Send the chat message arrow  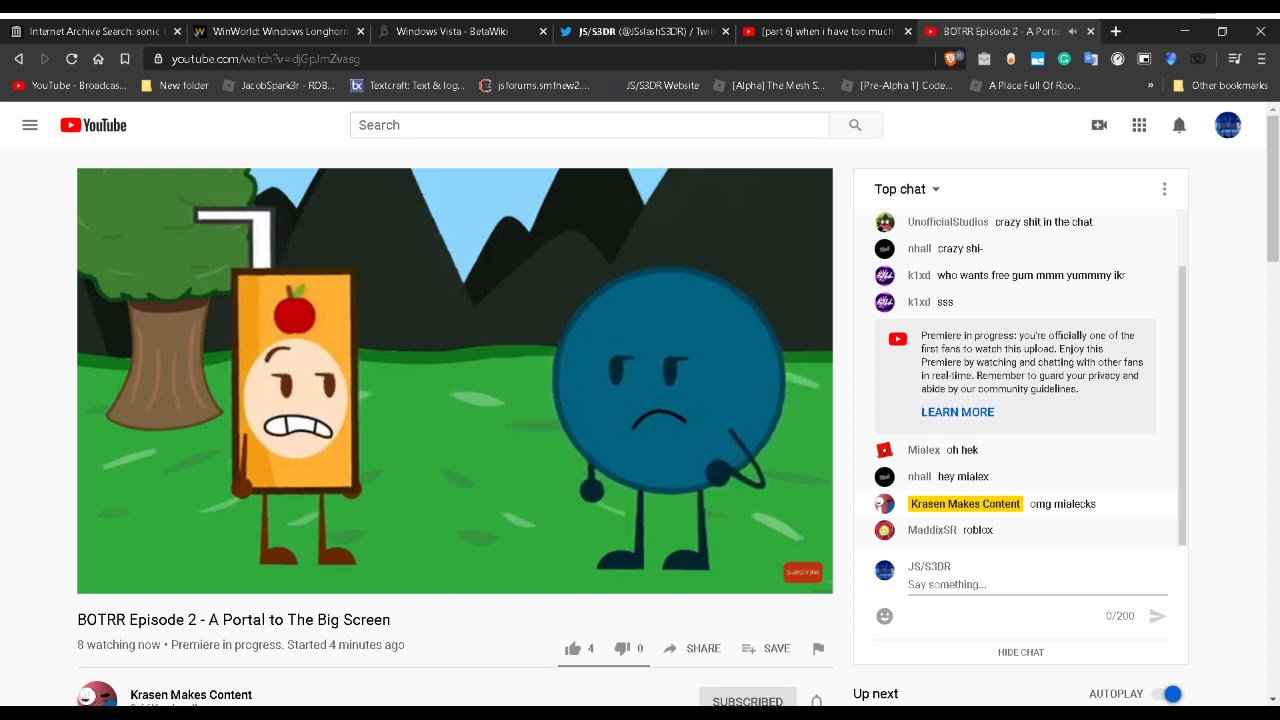[1157, 616]
